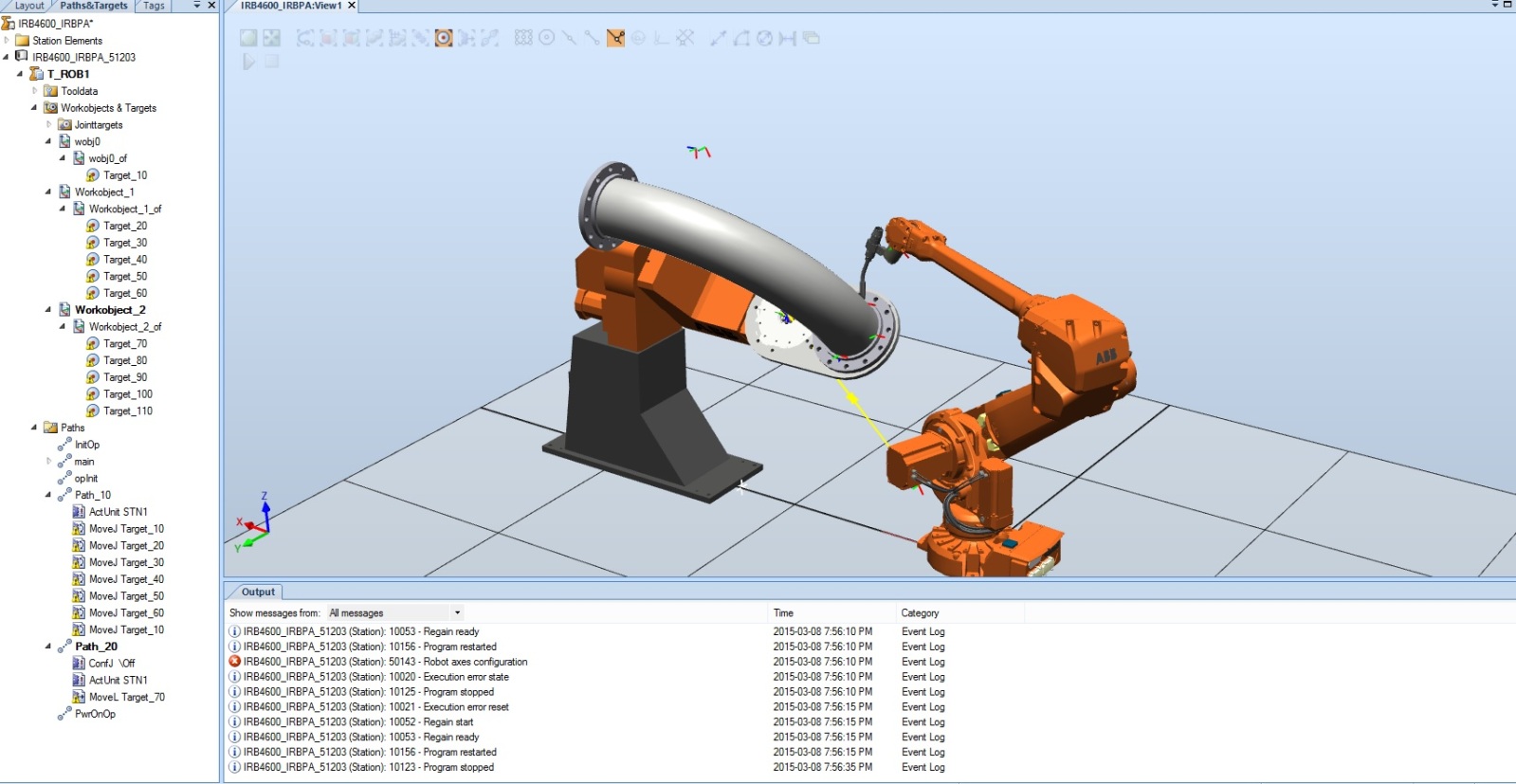Toggle Snap Gravity mode
This screenshot has height=784, width=1516.
pyautogui.click(x=638, y=38)
